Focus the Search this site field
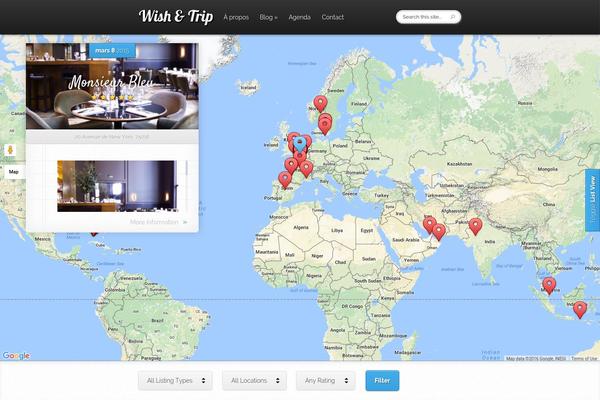600x400 pixels. [428, 17]
